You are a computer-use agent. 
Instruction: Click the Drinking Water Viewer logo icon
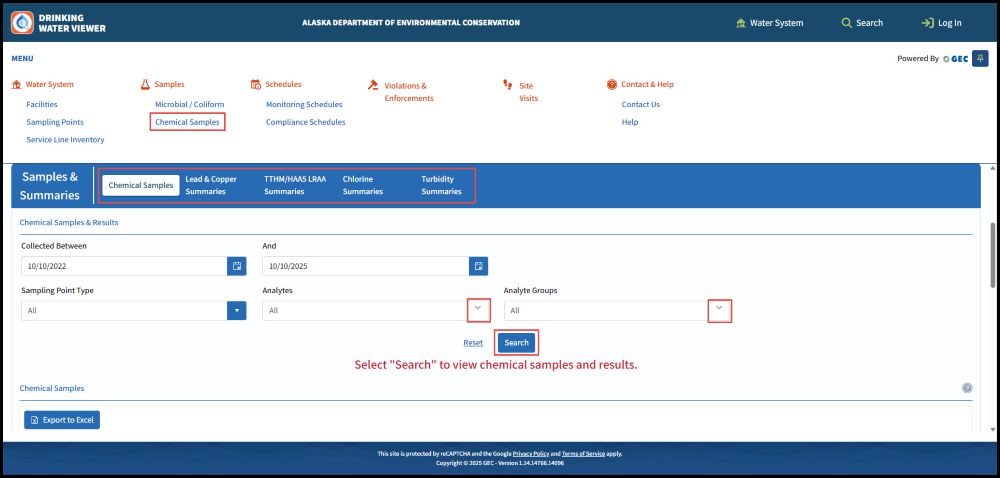[x=22, y=22]
